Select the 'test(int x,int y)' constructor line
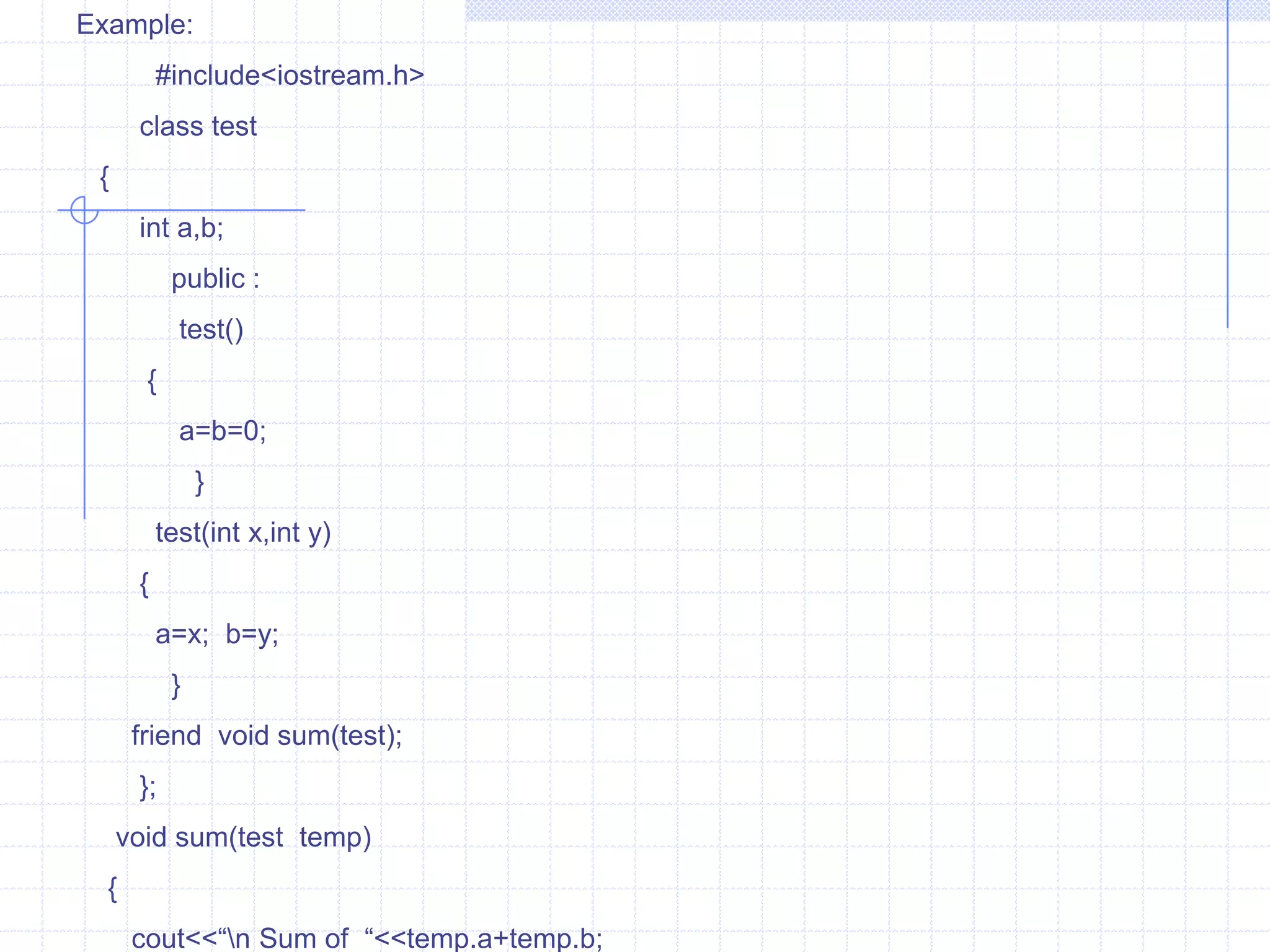1270x952 pixels. [243, 532]
